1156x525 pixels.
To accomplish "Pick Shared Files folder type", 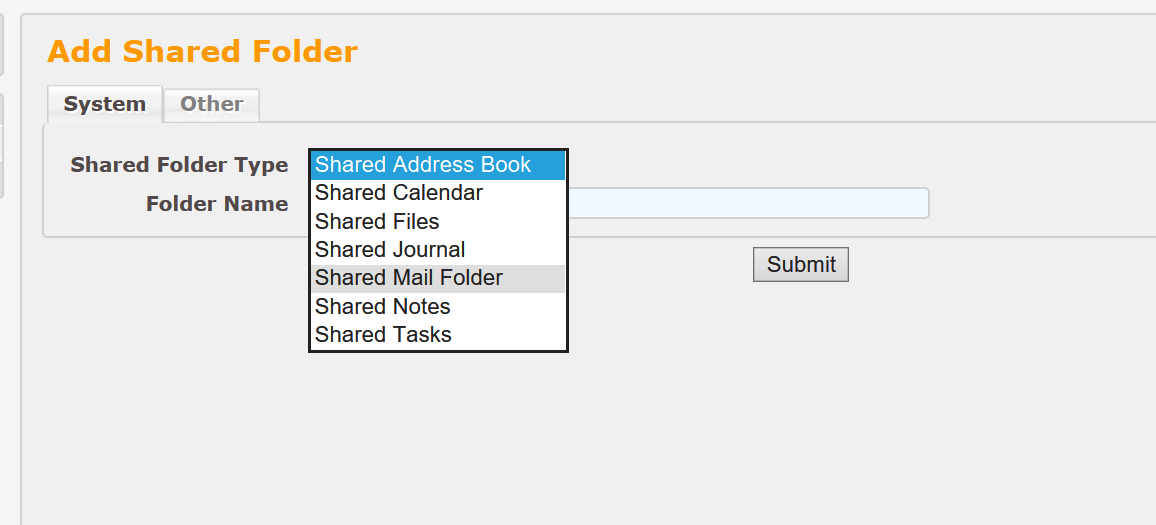I will pos(377,221).
